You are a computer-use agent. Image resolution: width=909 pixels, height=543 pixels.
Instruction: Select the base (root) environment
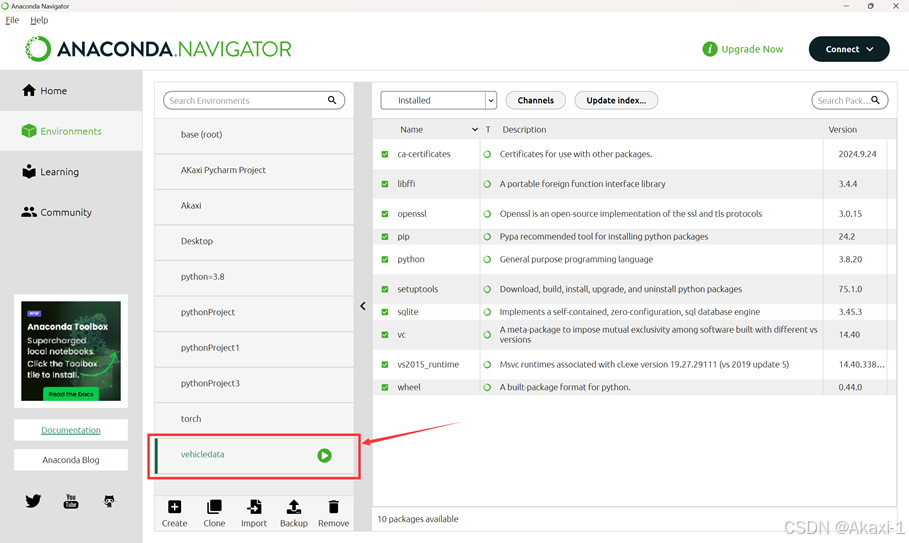coord(254,134)
